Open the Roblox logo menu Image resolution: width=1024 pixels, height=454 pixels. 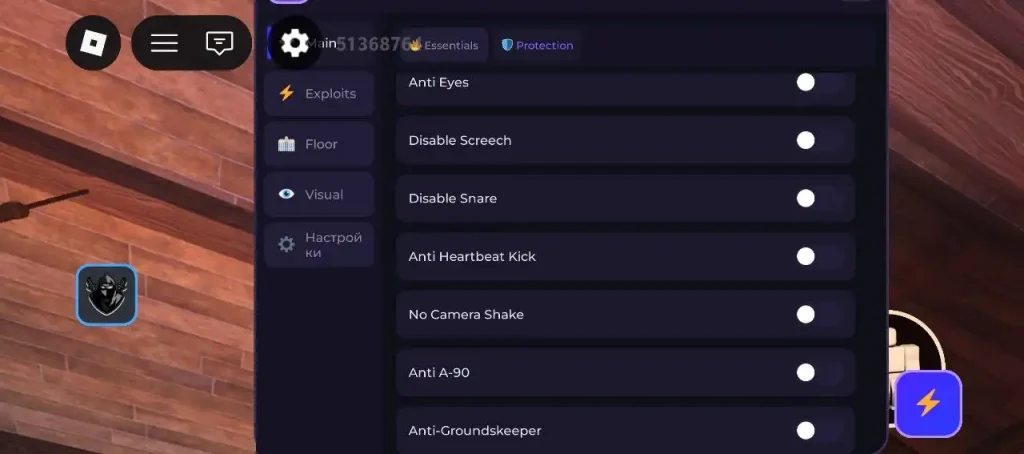tap(93, 43)
